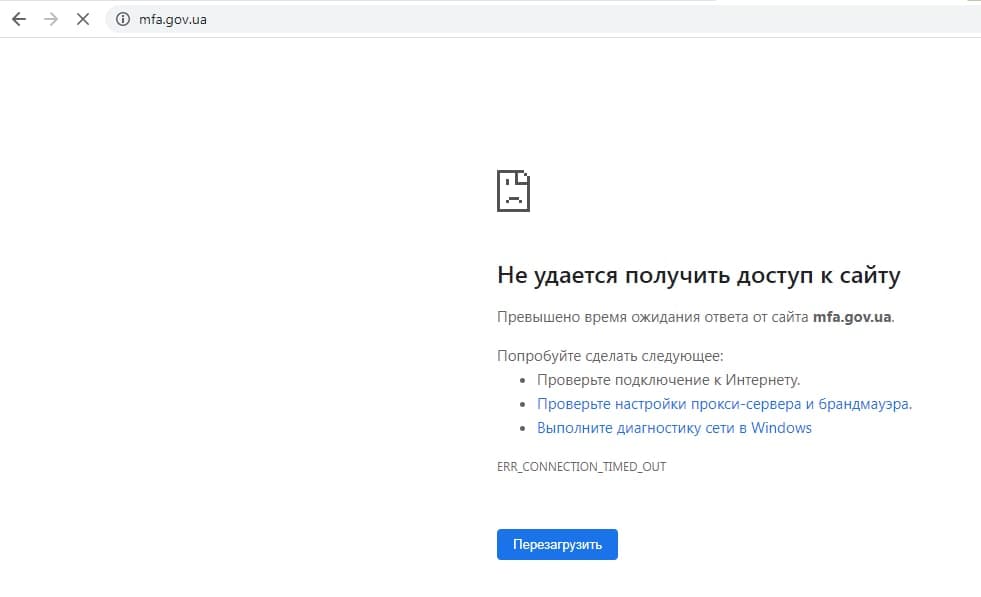Click the bolded mfa.gov.ua in the error message
Screen dimensions: 981x597
pyautogui.click(x=851, y=316)
